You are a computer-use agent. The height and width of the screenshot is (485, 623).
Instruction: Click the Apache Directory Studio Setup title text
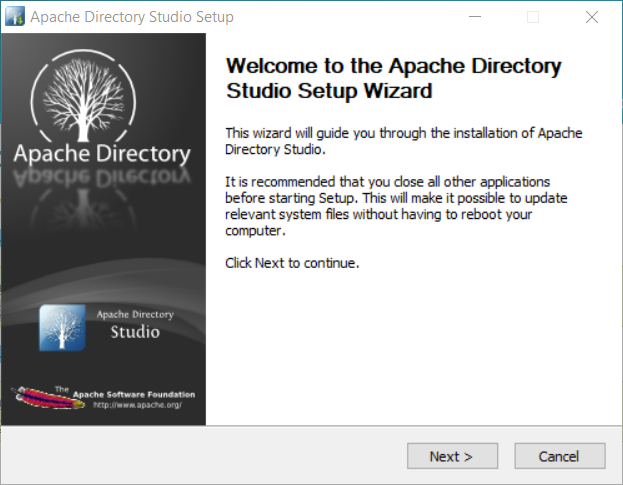132,17
